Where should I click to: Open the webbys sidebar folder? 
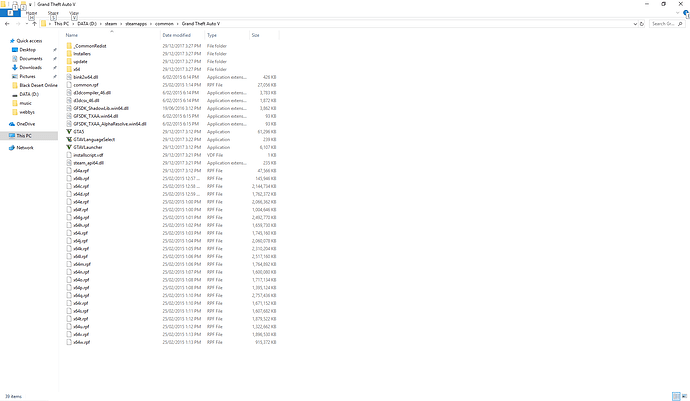pos(27,112)
